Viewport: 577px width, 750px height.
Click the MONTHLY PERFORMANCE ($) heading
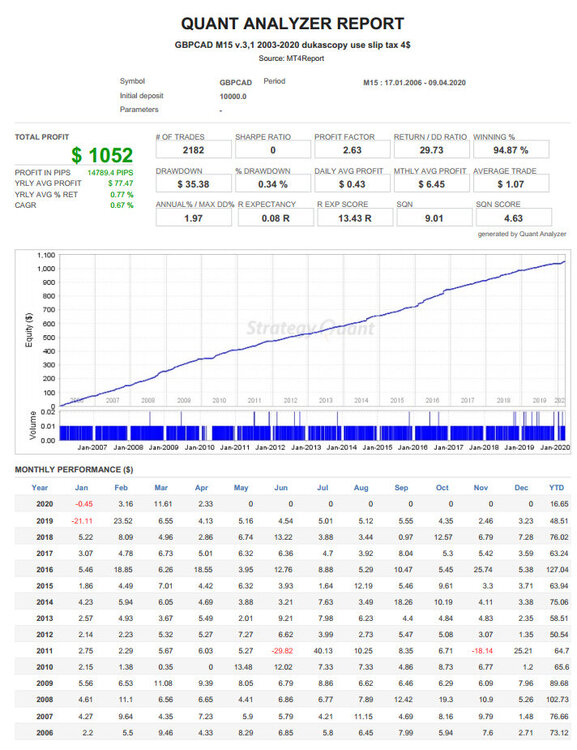[x=74, y=470]
